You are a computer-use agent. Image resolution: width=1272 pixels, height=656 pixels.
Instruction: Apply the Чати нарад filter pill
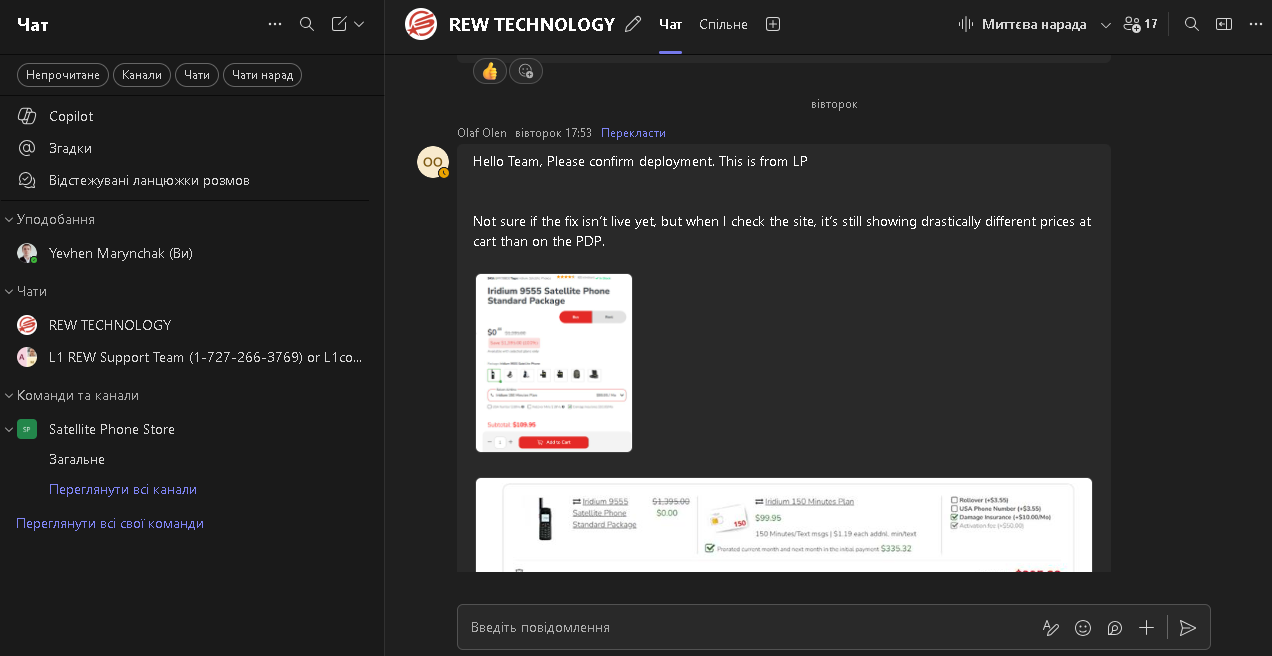(262, 75)
